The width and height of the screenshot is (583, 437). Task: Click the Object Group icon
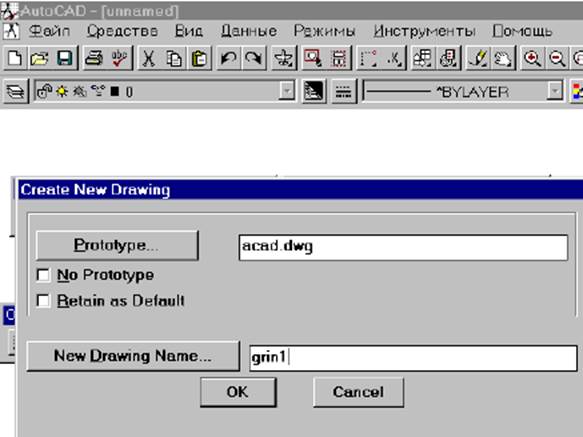338,58
